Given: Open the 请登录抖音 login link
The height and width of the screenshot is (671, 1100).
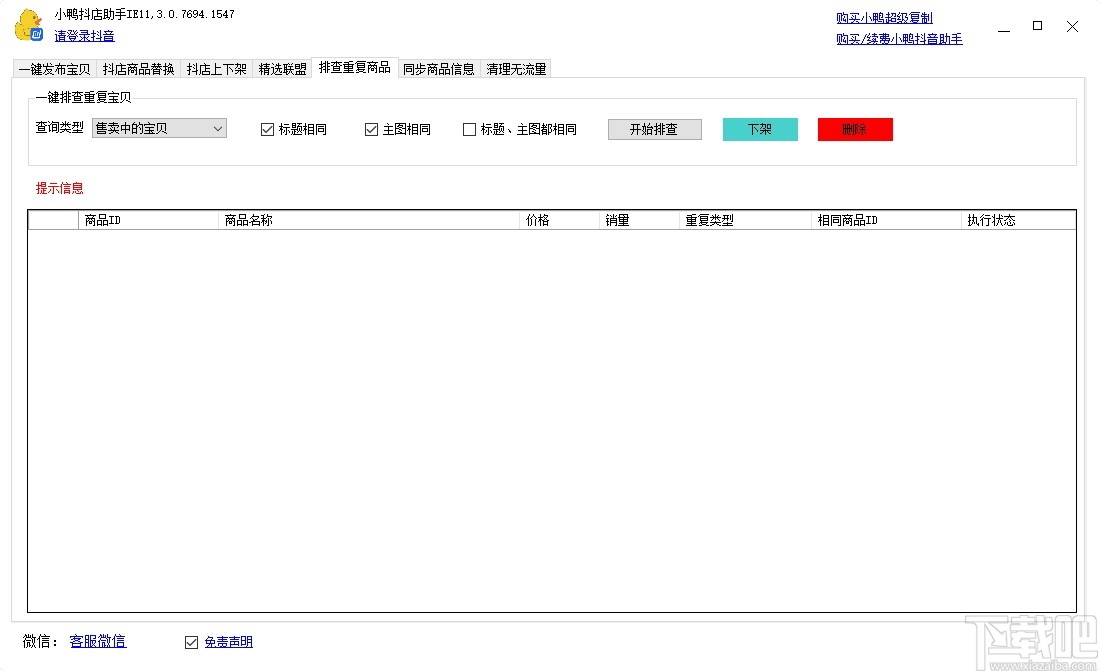Looking at the screenshot, I should (x=84, y=36).
